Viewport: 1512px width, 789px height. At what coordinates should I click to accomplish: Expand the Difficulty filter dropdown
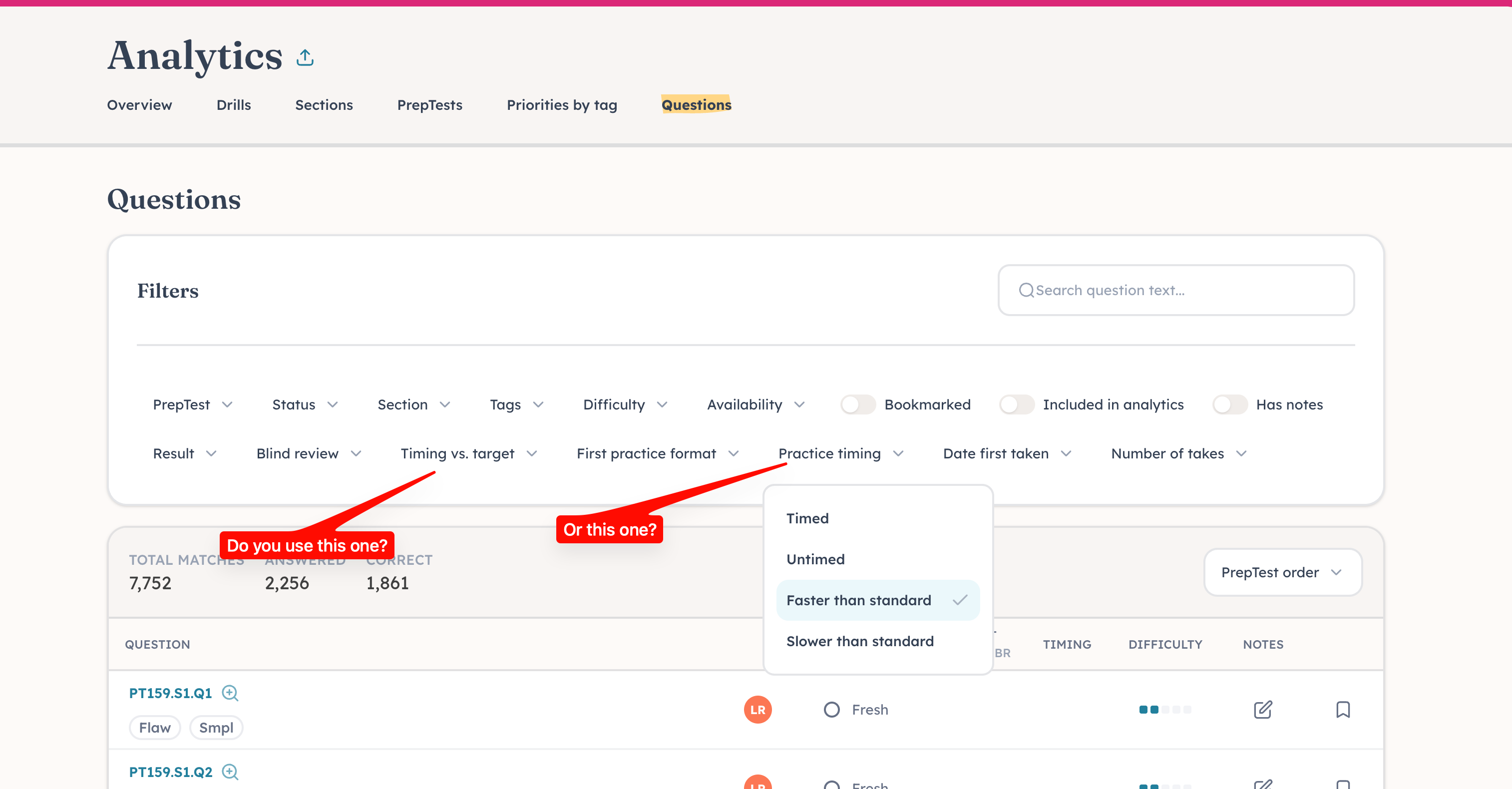click(625, 404)
